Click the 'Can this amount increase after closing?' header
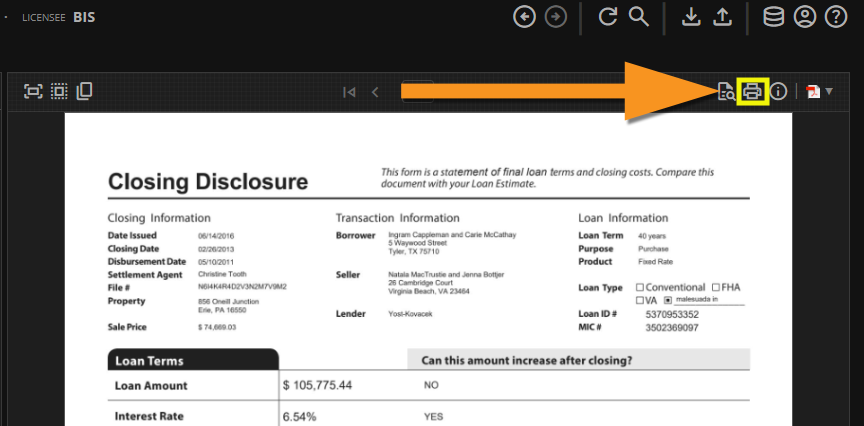 click(x=526, y=361)
